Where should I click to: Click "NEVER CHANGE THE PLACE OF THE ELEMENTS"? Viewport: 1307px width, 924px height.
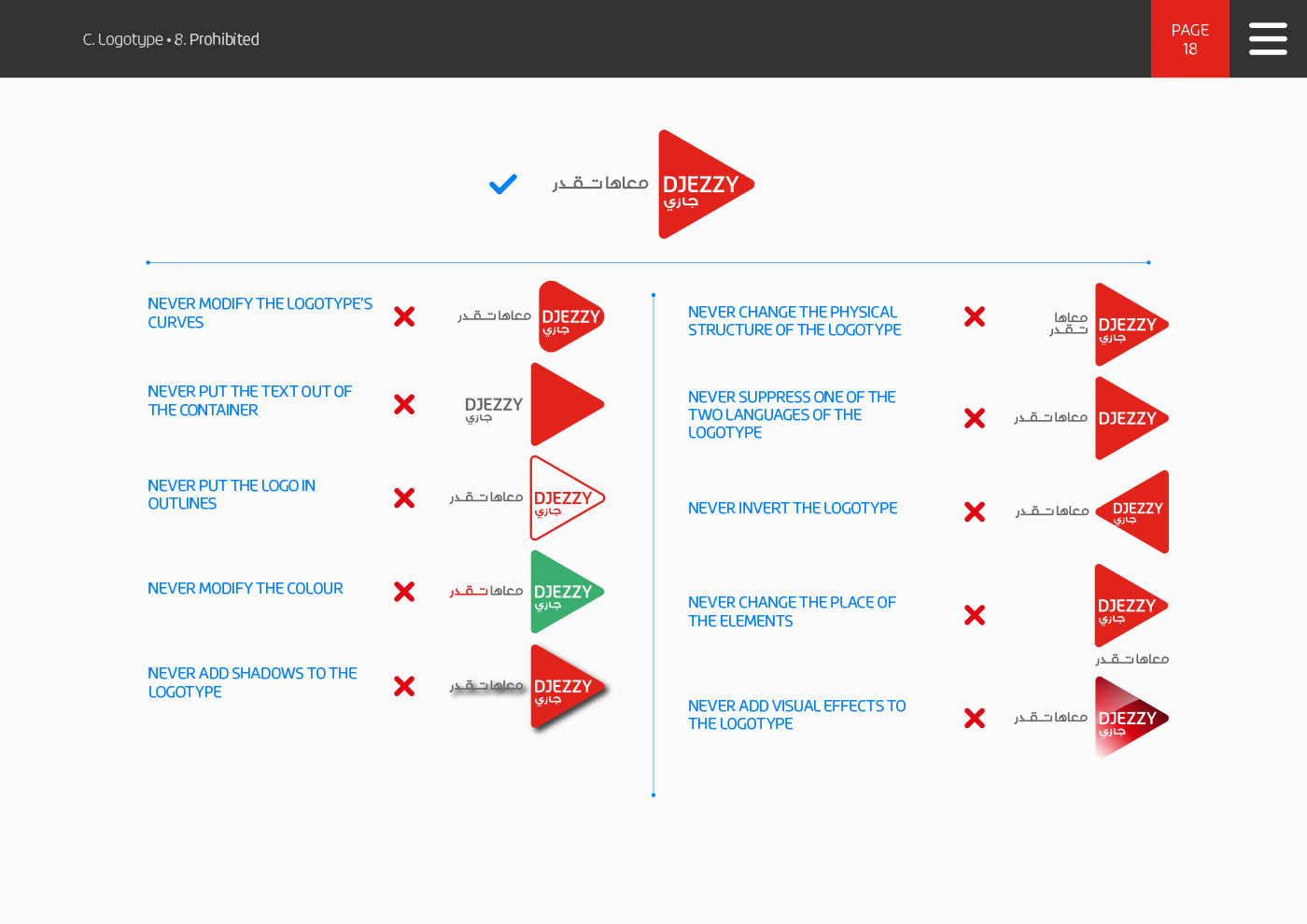click(x=792, y=611)
